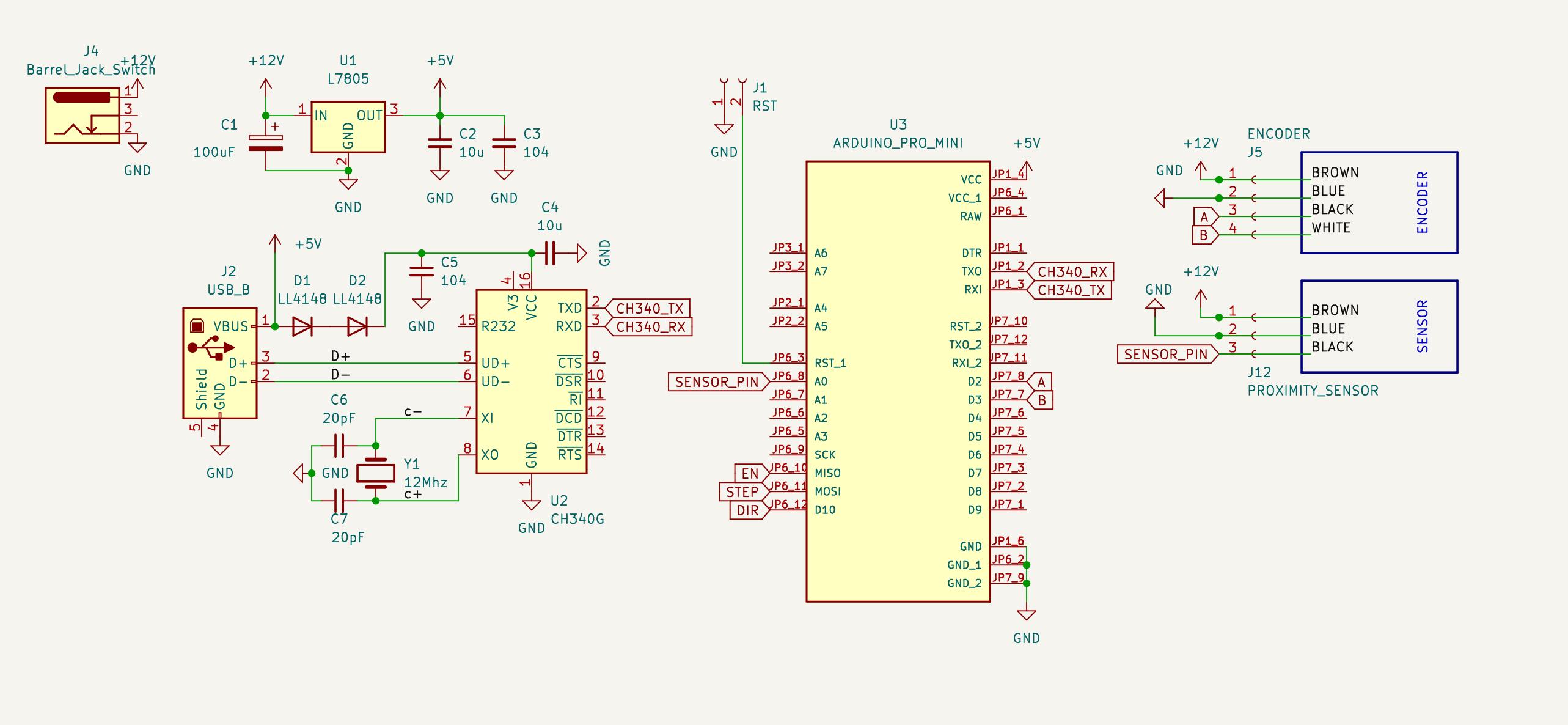Image resolution: width=1568 pixels, height=725 pixels.
Task: Click the DIR global label
Action: point(747,510)
